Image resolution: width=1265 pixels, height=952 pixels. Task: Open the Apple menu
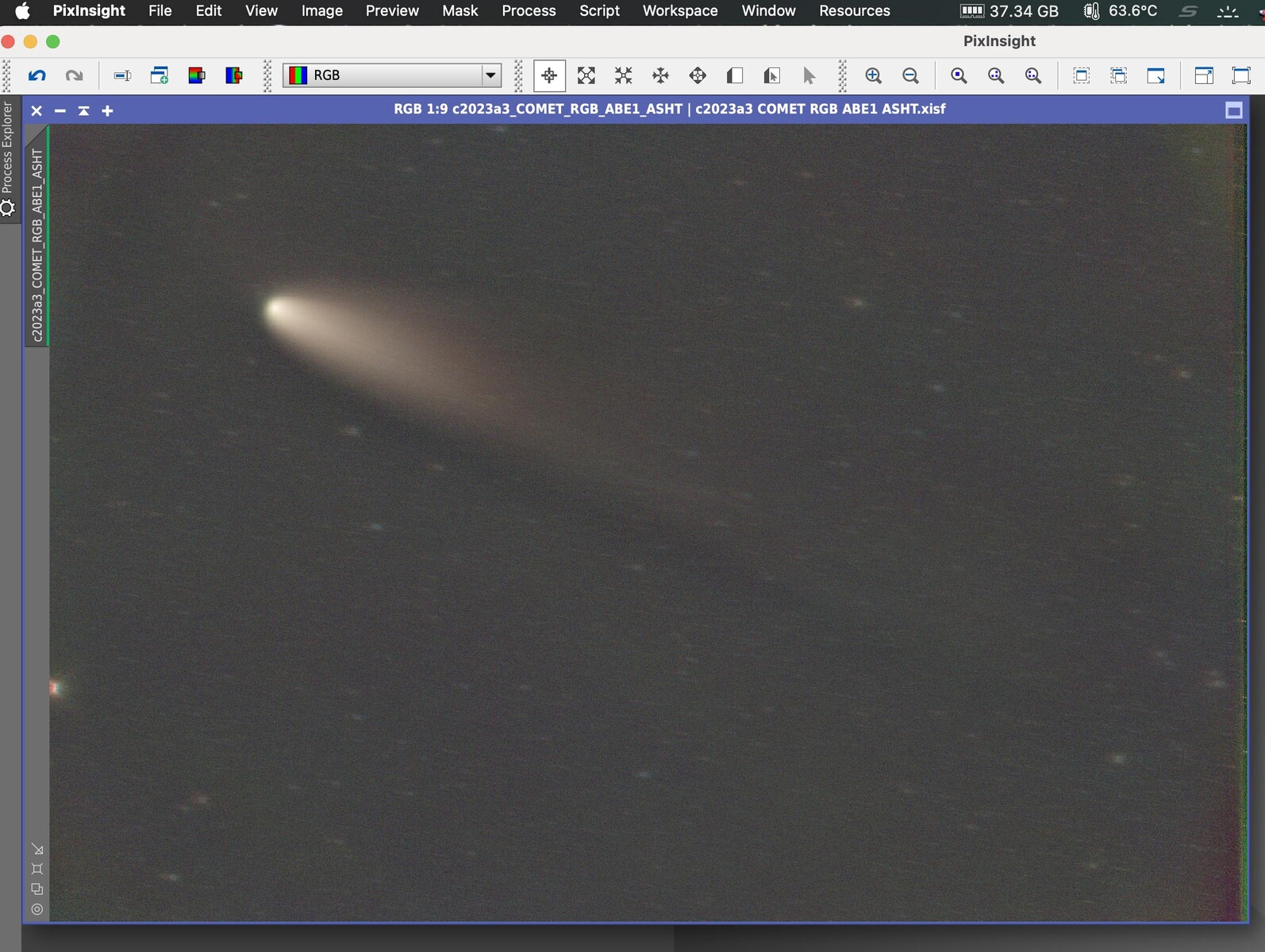pyautogui.click(x=22, y=11)
